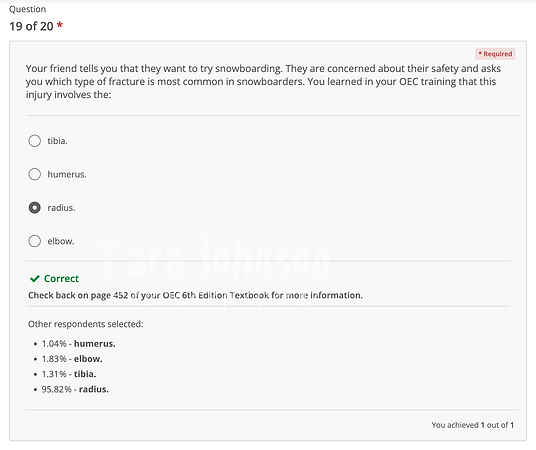This screenshot has width=536, height=450.
Task: Click the '1.31% - tibia.' result row
Action: click(x=69, y=374)
